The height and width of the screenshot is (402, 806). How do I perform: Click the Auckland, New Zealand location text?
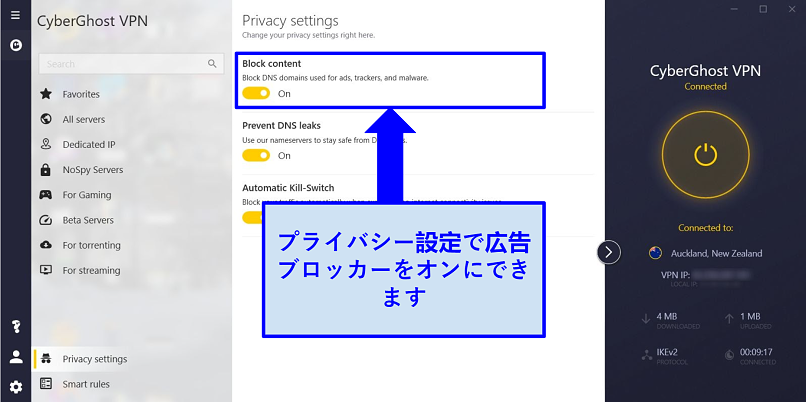click(716, 253)
